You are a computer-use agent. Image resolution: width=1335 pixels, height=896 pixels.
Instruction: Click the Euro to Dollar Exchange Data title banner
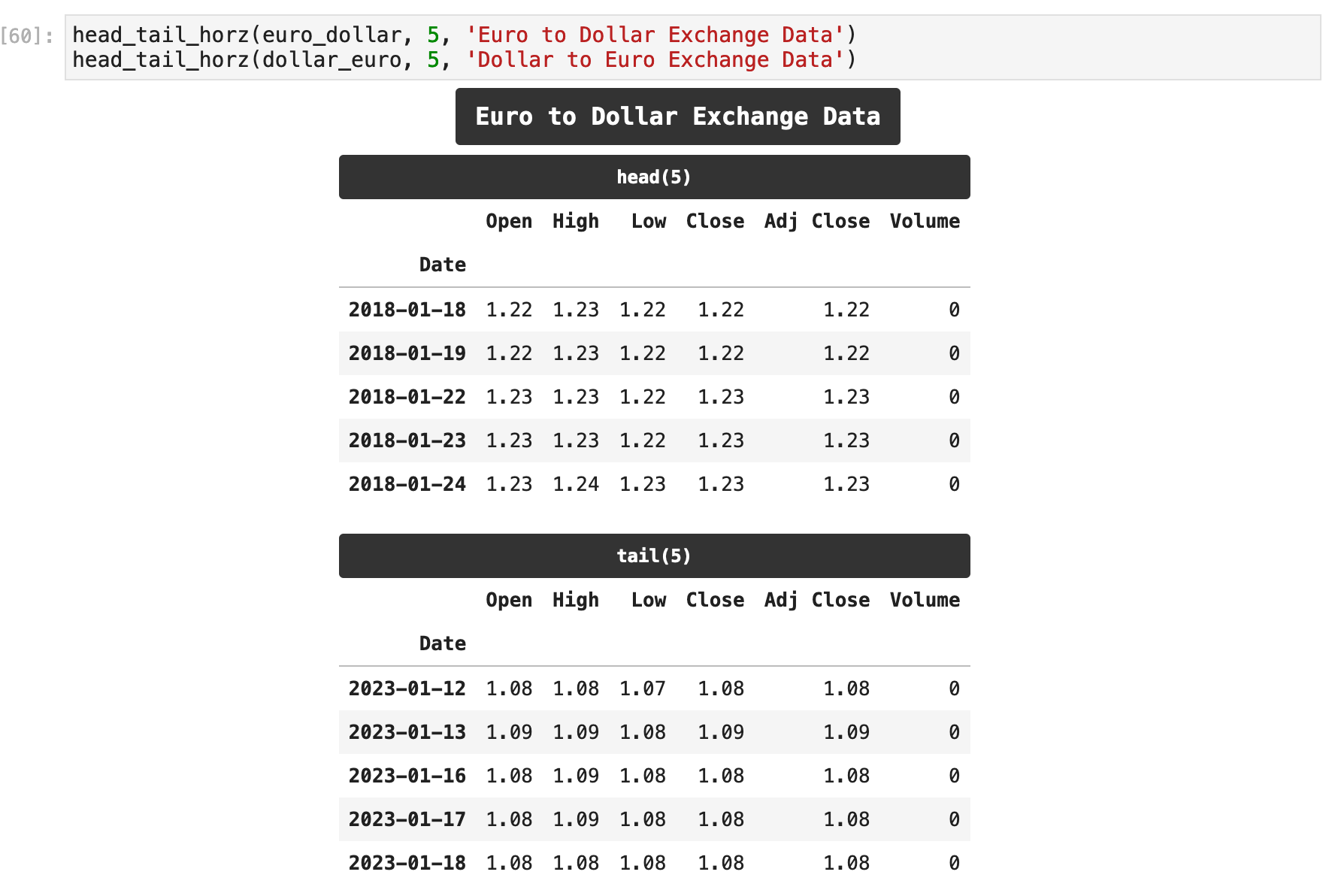click(677, 117)
